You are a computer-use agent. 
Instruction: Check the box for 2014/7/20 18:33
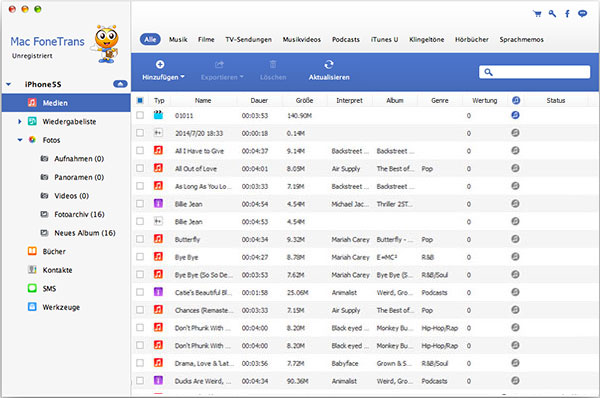point(140,132)
